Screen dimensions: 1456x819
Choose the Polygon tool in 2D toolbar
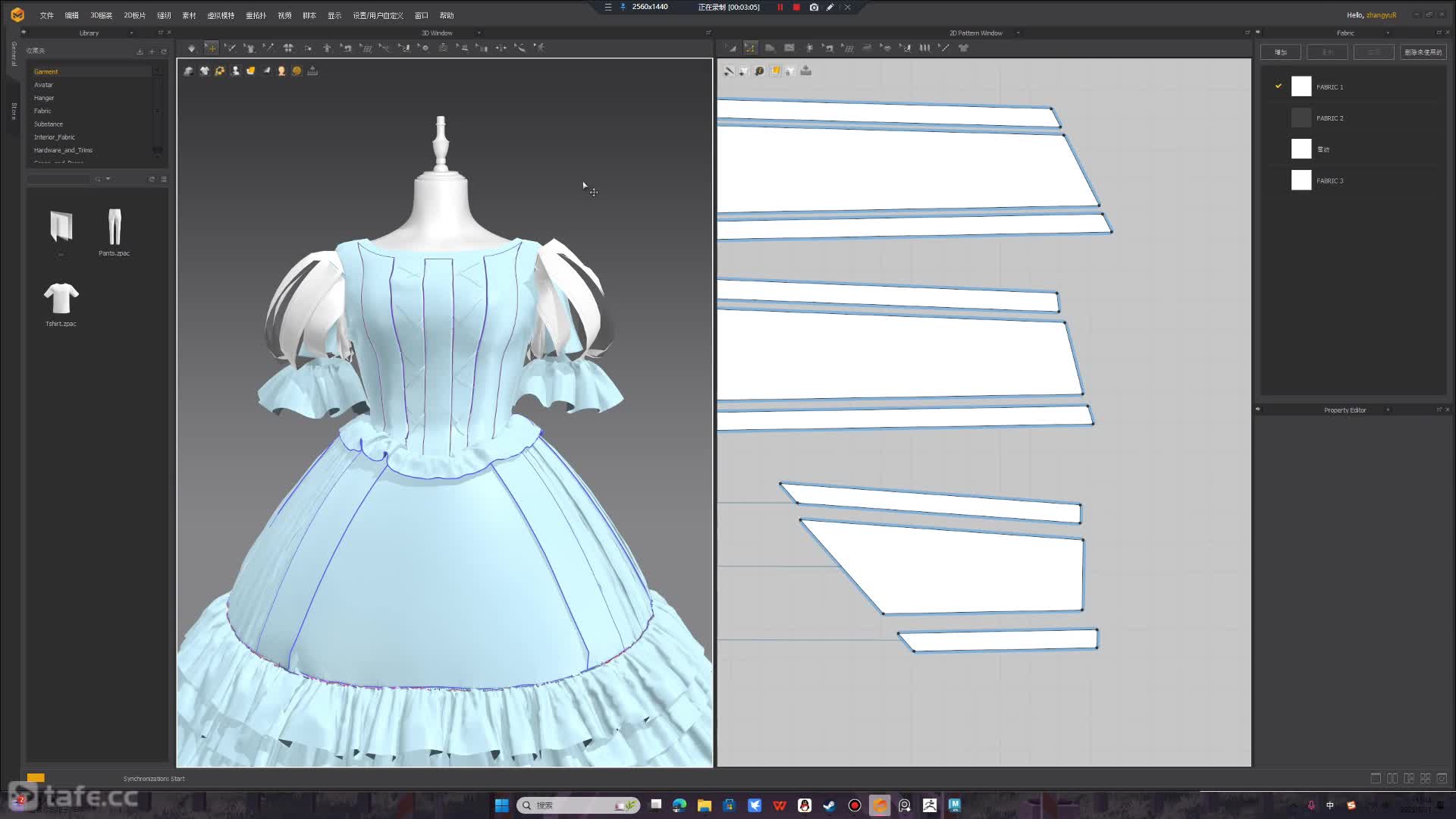[x=770, y=48]
